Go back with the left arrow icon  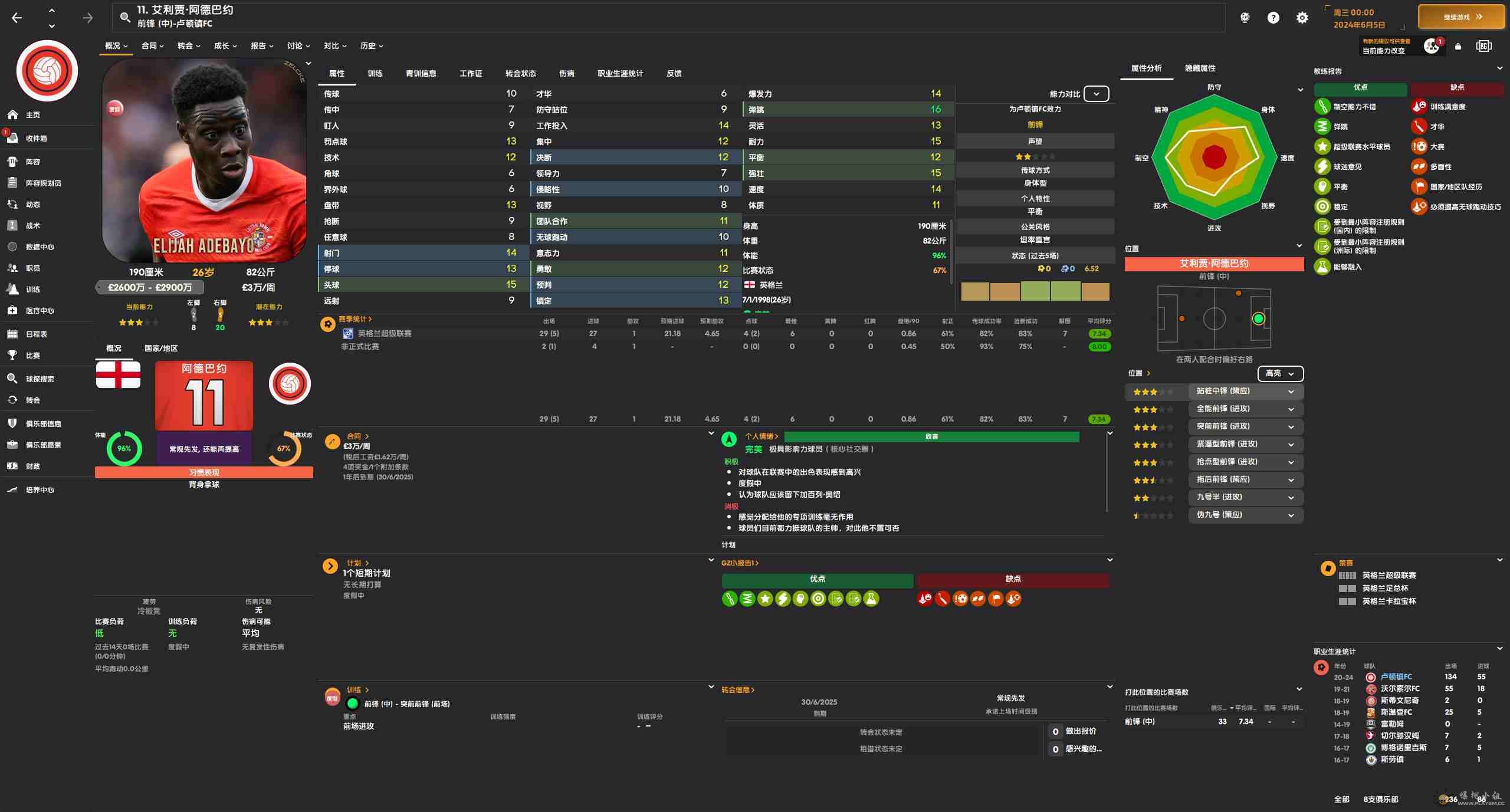click(17, 18)
